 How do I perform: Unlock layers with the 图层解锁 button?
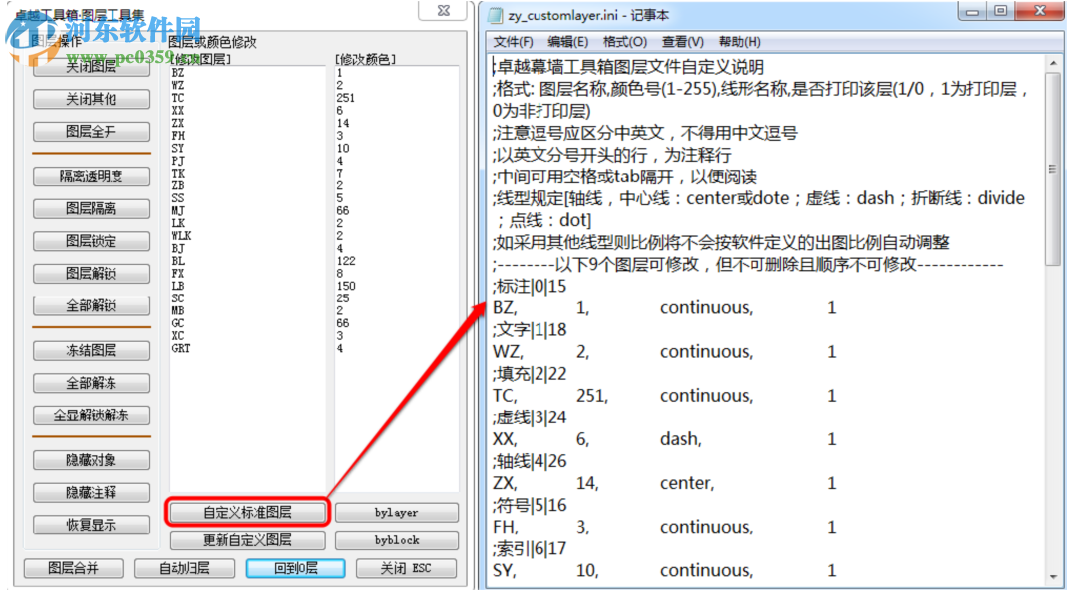tap(91, 273)
